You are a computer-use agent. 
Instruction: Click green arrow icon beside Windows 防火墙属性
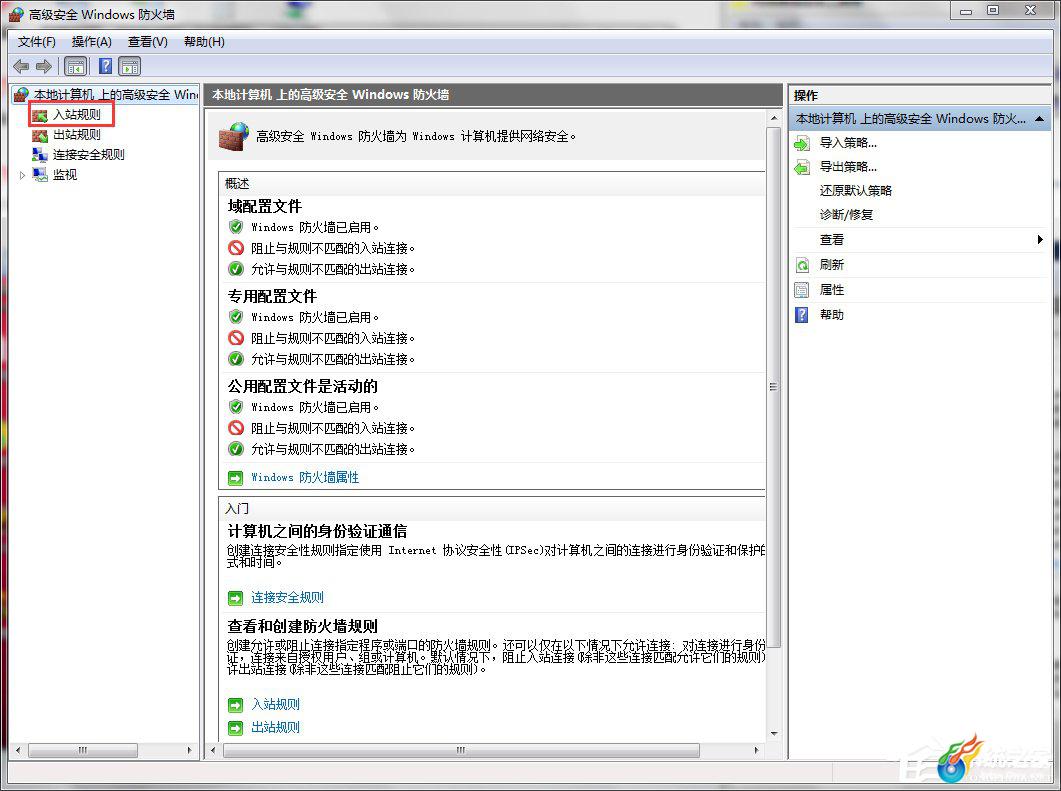235,478
